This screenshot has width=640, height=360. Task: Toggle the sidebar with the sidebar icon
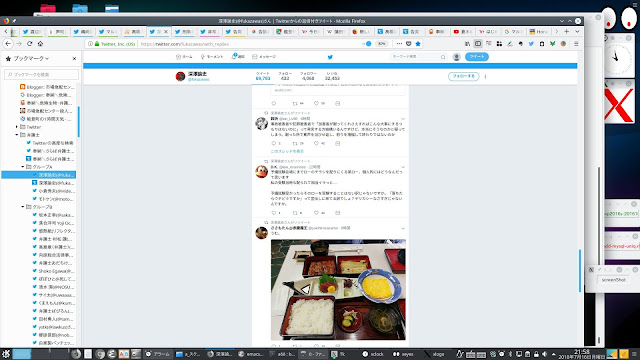coord(478,44)
